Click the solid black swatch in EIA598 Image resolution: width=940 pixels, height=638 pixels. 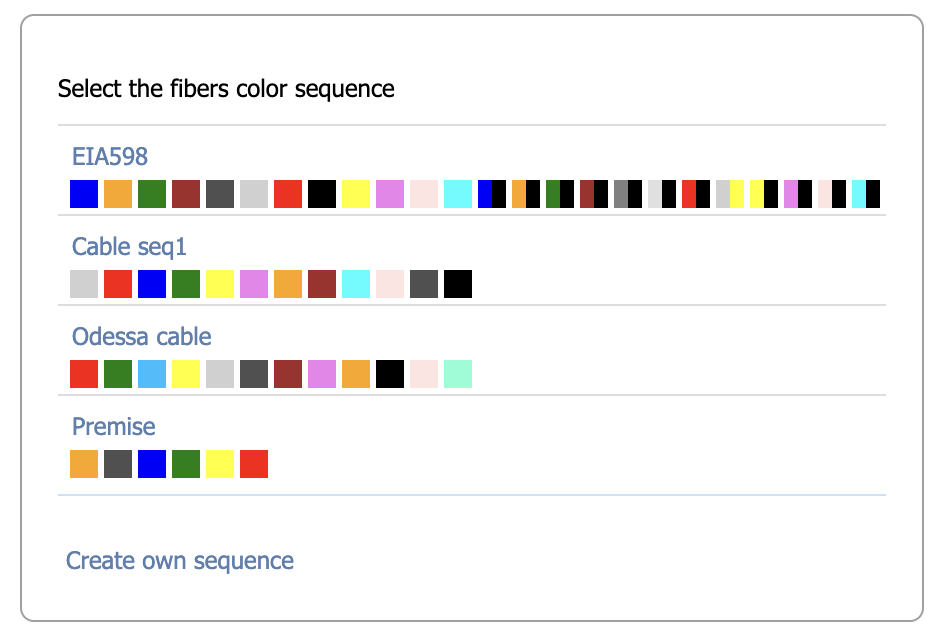(x=322, y=194)
